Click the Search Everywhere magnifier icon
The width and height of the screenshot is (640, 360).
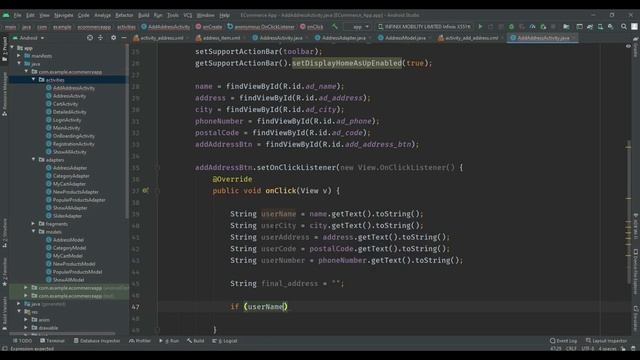pyautogui.click(x=624, y=27)
